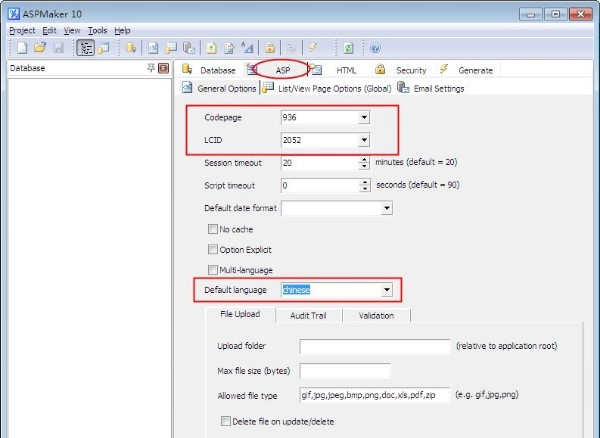Click the blue Help question mark icon
600x438 pixels.
tap(375, 47)
